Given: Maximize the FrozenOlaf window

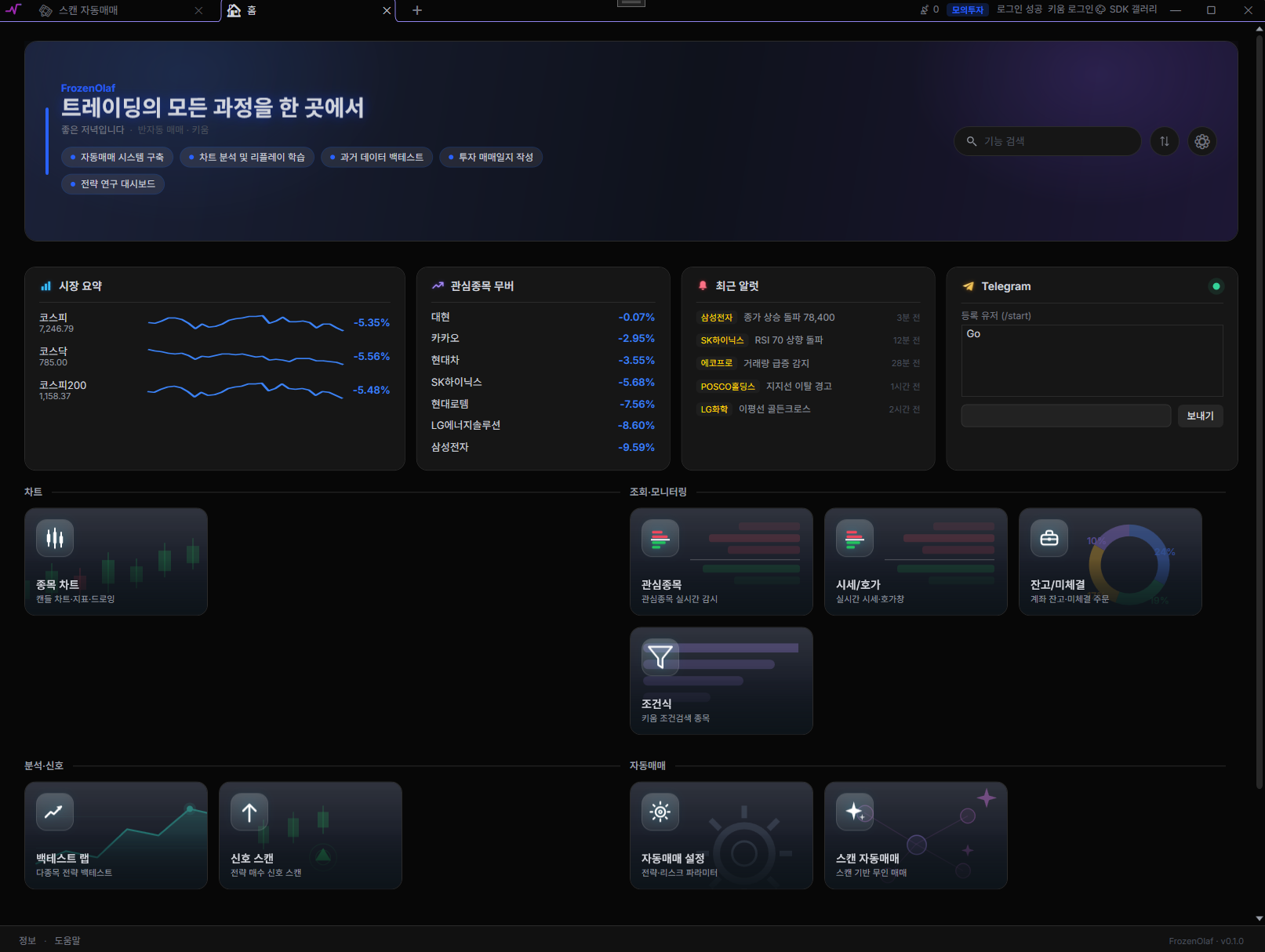Looking at the screenshot, I should [1211, 10].
